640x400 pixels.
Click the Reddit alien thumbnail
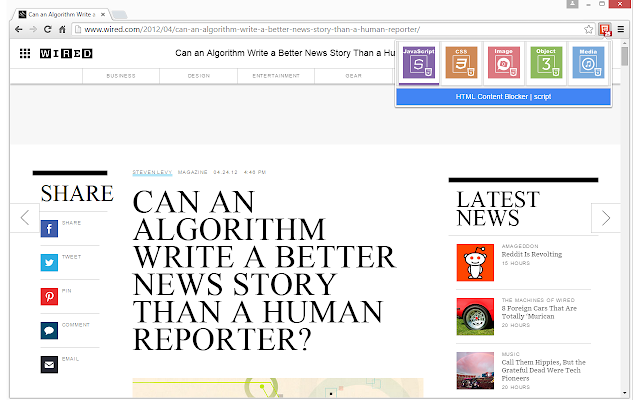coord(475,262)
